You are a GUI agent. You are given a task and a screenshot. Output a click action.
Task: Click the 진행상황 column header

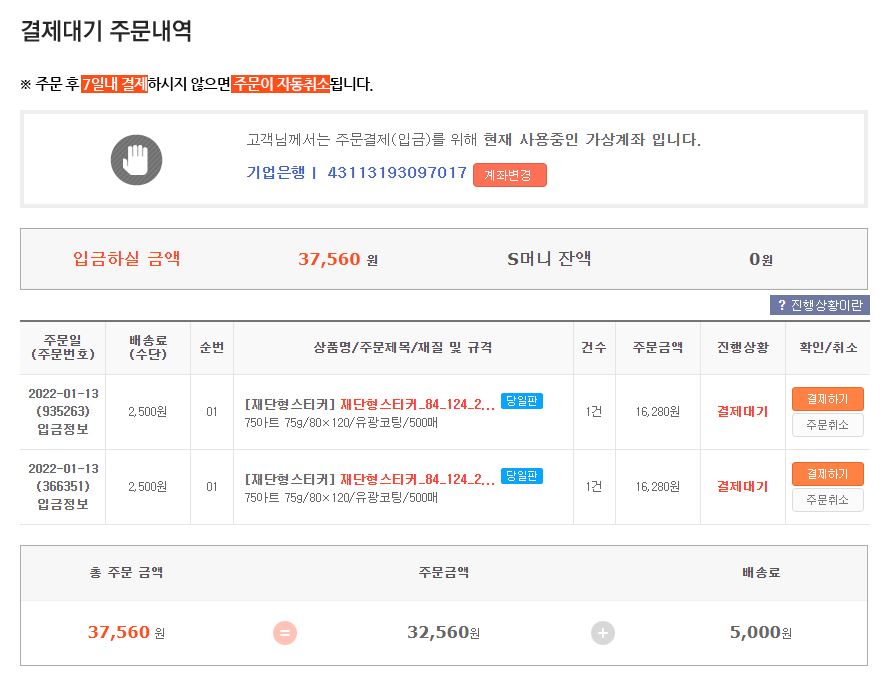coord(742,348)
